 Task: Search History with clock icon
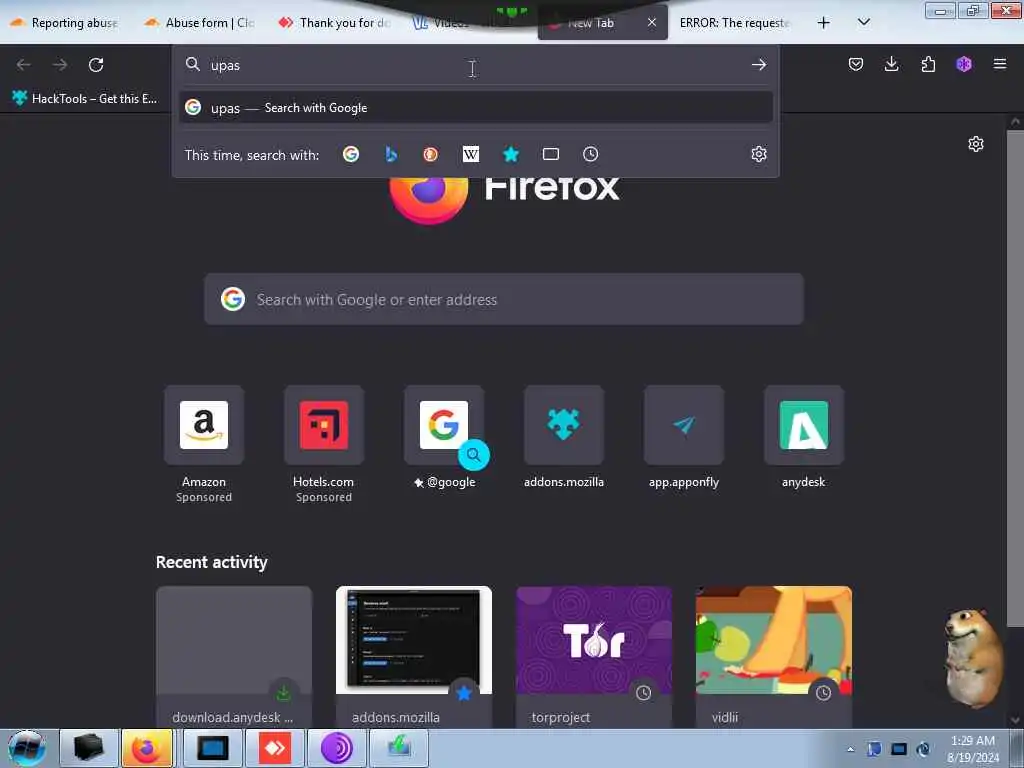pos(590,154)
